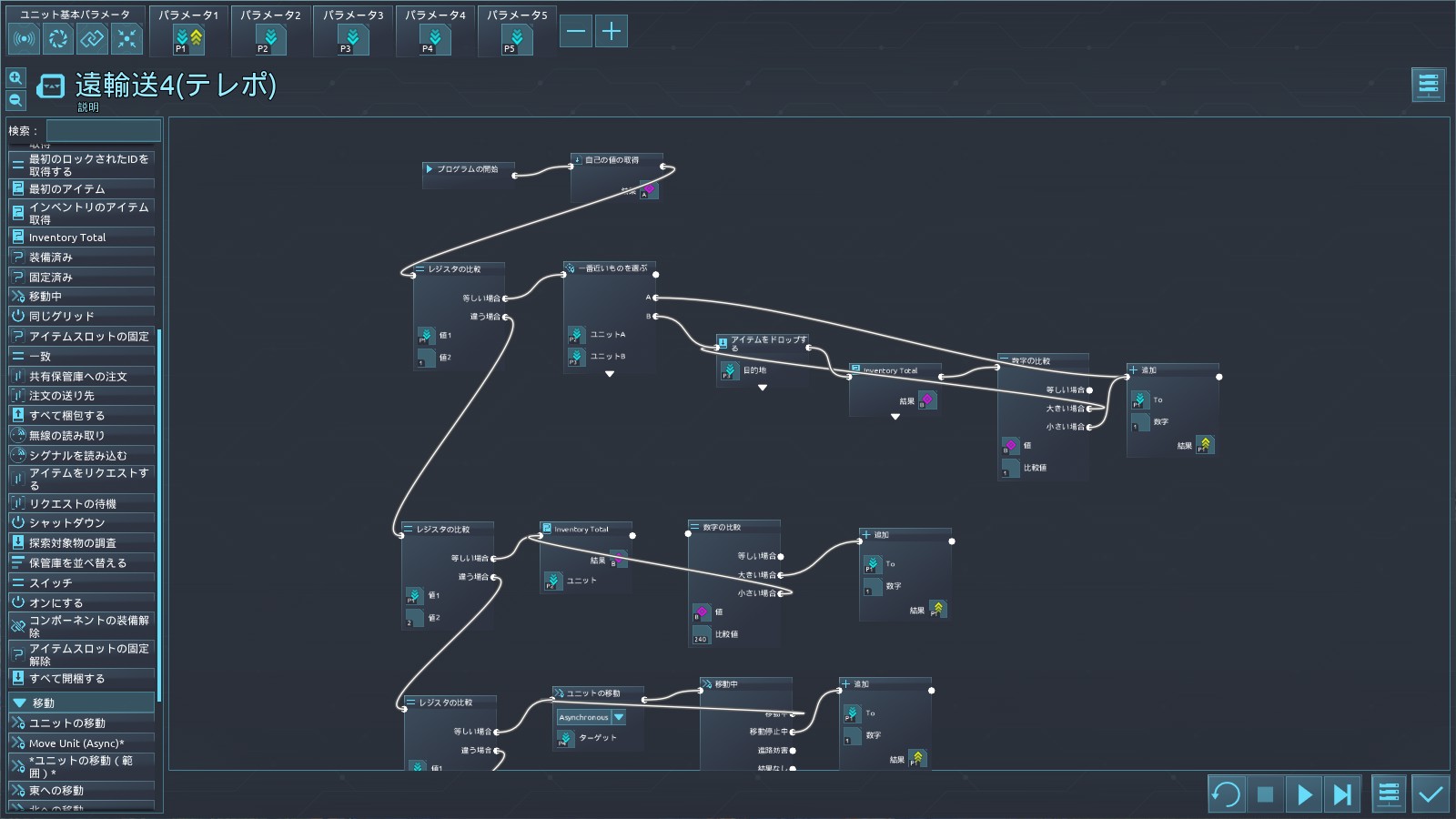The height and width of the screenshot is (819, 1456).
Task: Click the instruction list scrollbar
Action: coord(159,510)
